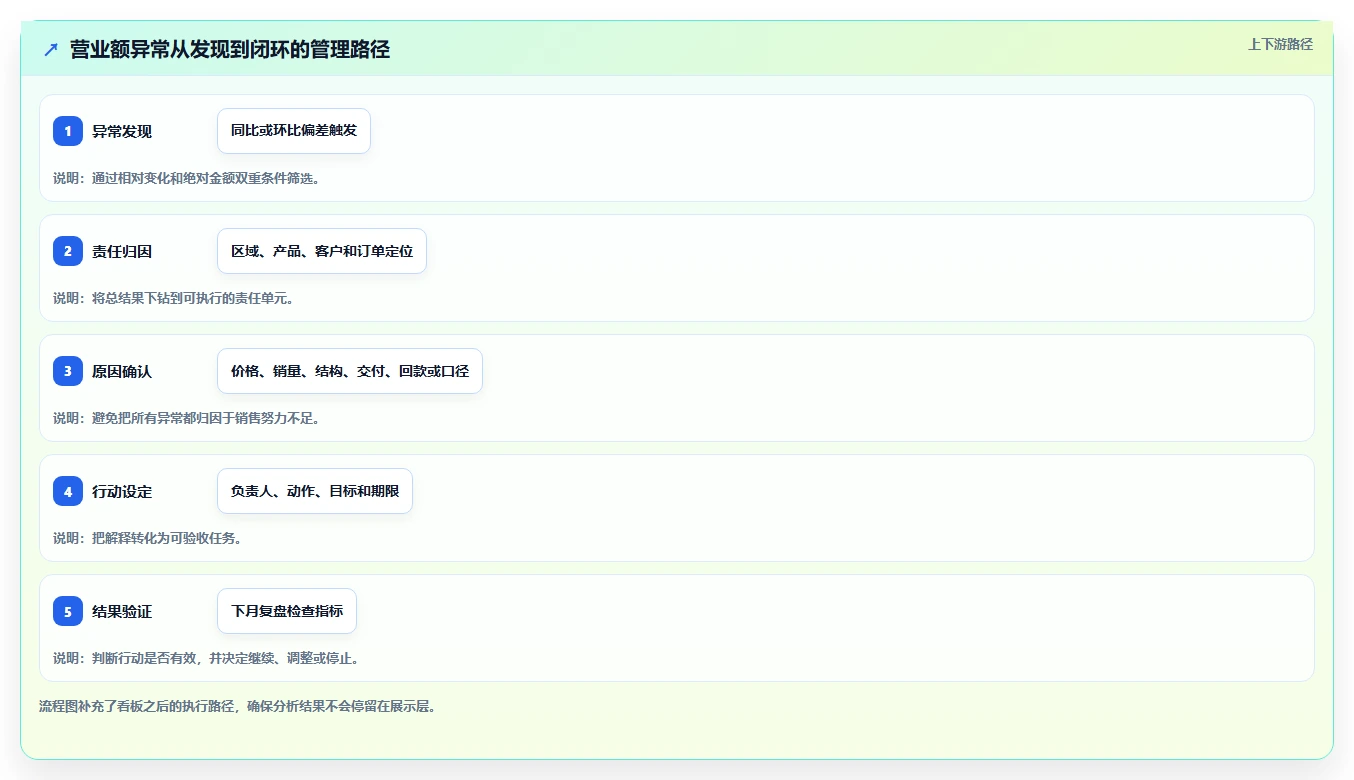1354x780 pixels.
Task: Click the 行动设定 step label
Action: [122, 492]
